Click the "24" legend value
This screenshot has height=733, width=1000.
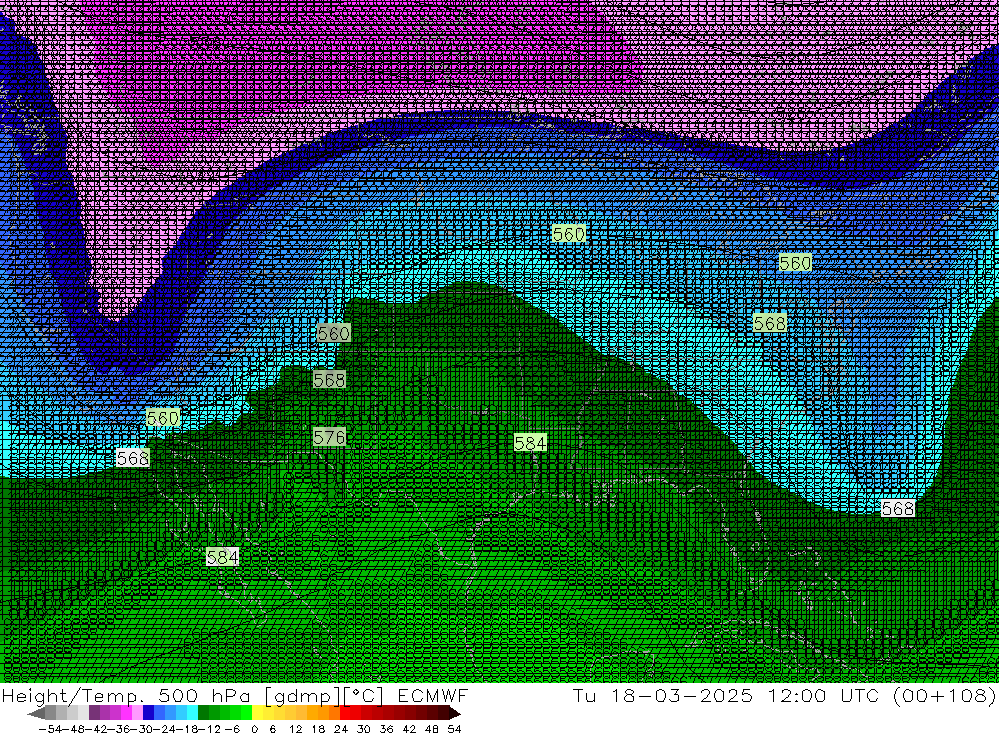(341, 729)
